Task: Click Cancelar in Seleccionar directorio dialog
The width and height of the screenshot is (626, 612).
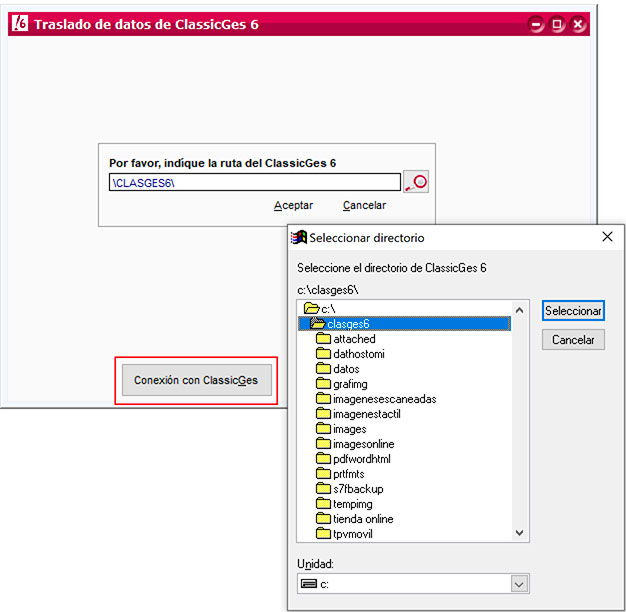Action: (573, 340)
